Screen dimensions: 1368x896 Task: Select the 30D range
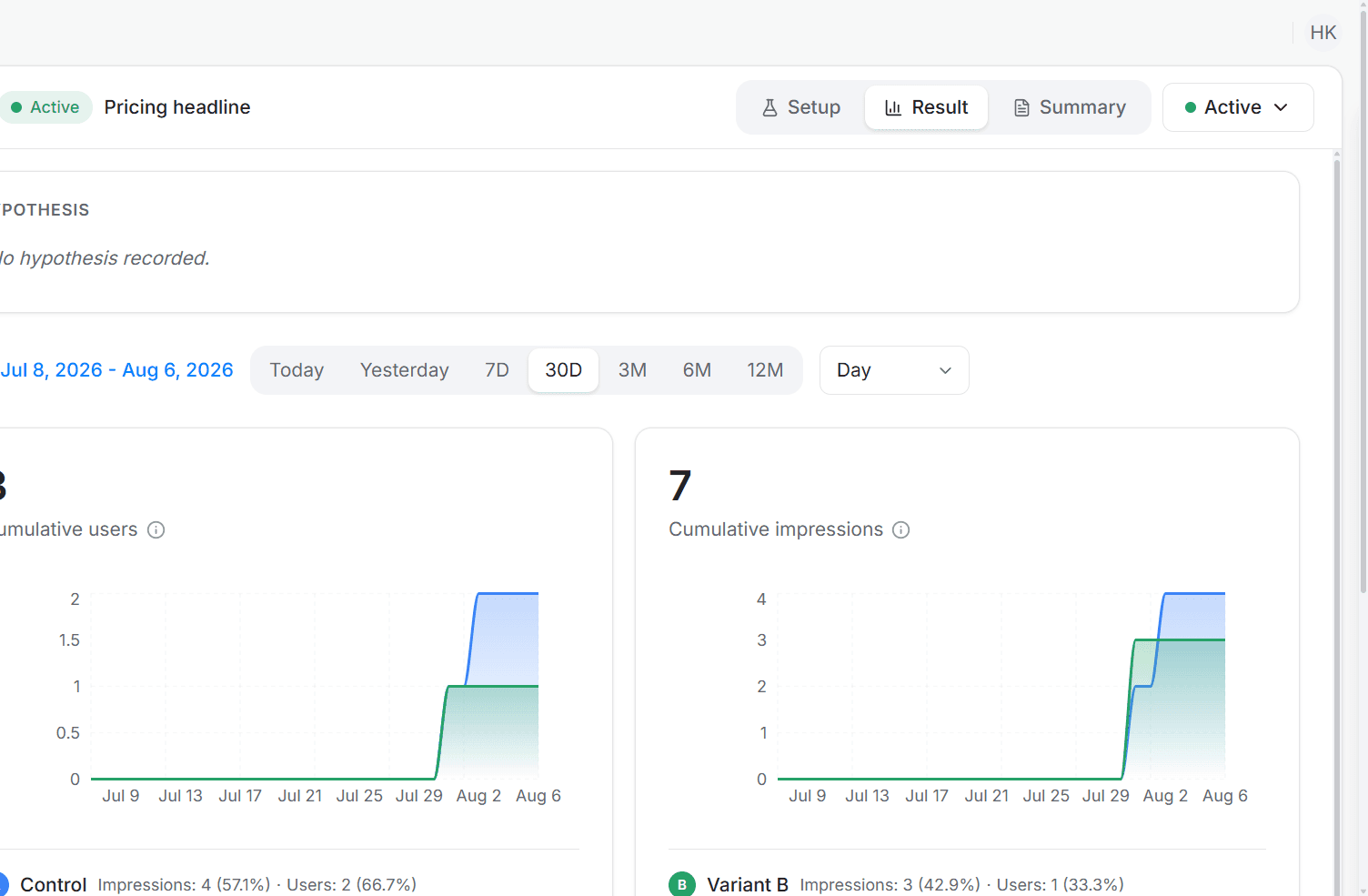pyautogui.click(x=563, y=370)
